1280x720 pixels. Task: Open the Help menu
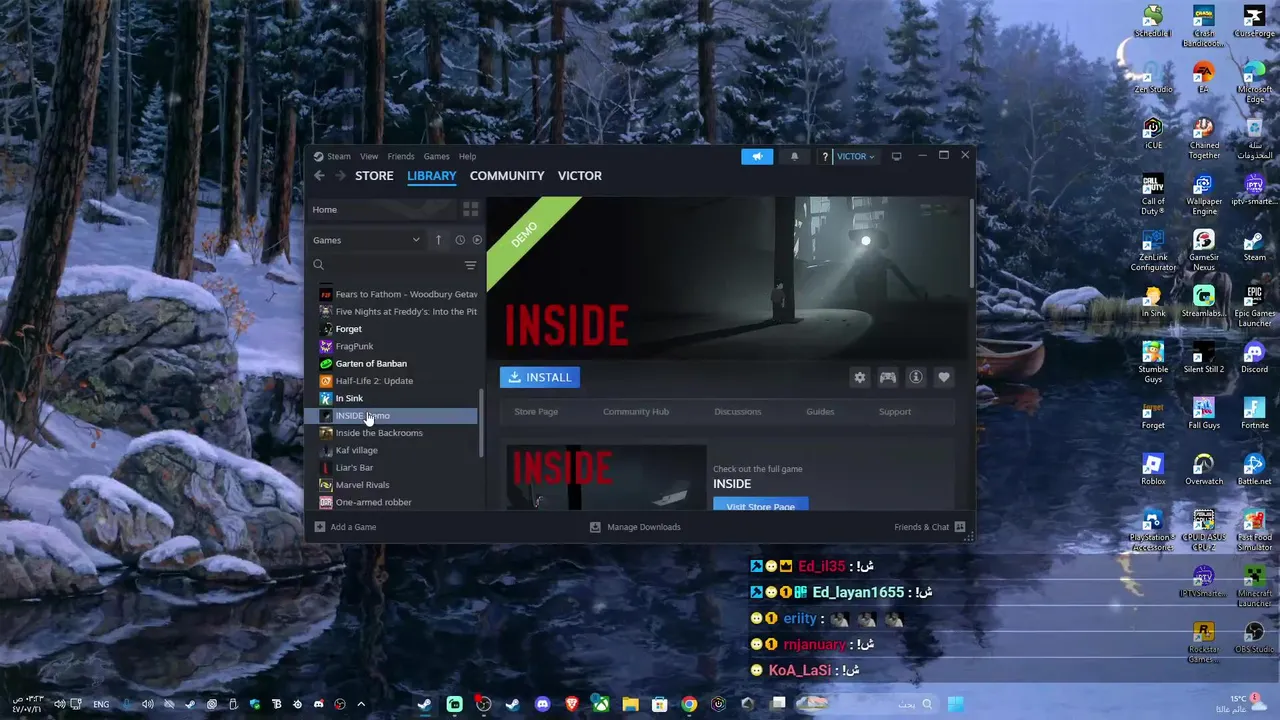(467, 156)
